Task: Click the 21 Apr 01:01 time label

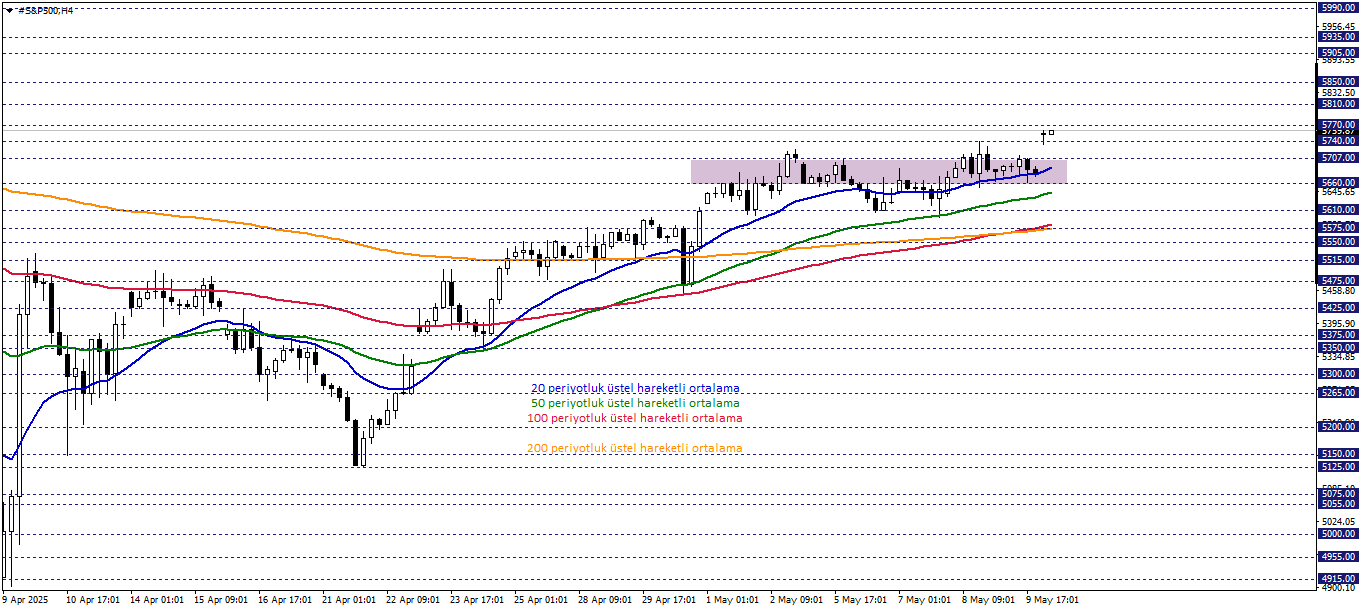Action: click(349, 600)
